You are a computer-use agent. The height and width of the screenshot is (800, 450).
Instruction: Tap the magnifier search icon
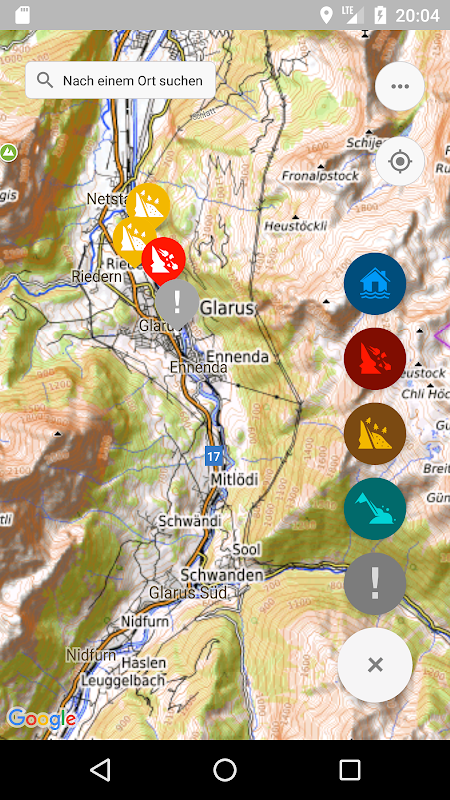pos(45,80)
